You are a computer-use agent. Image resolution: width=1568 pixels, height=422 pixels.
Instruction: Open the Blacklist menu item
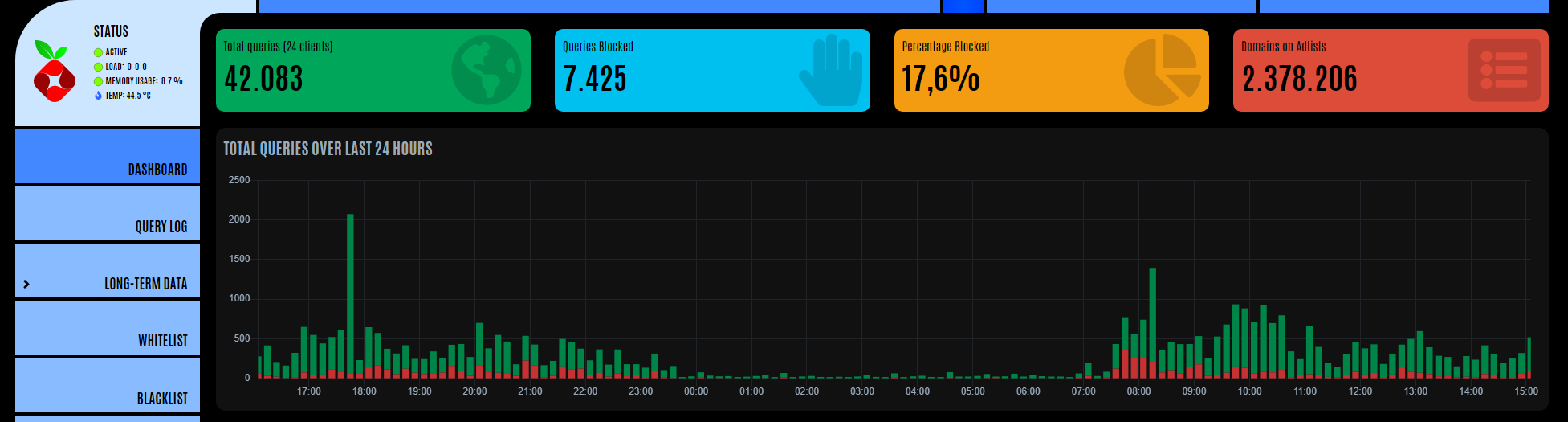pos(108,386)
